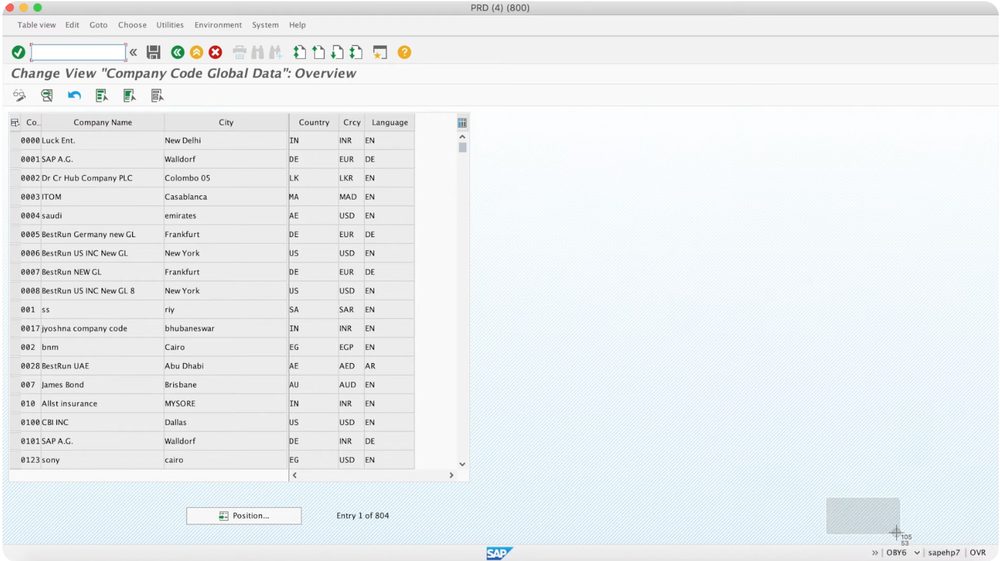Open the System menu
The height and width of the screenshot is (561, 1000).
265,25
